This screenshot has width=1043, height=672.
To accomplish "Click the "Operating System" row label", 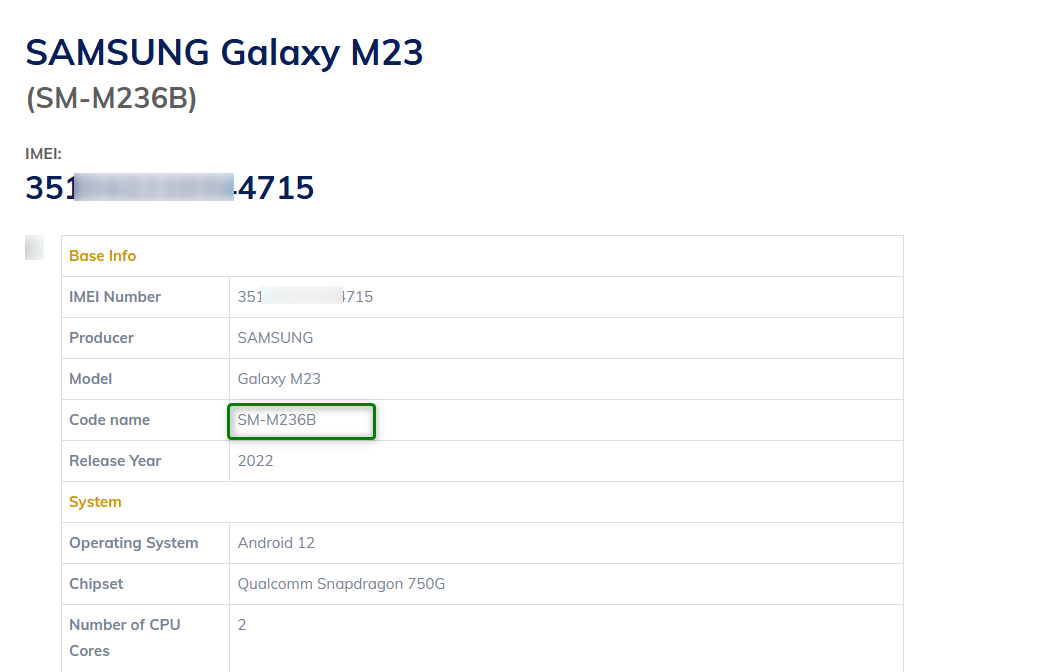I will point(133,543).
